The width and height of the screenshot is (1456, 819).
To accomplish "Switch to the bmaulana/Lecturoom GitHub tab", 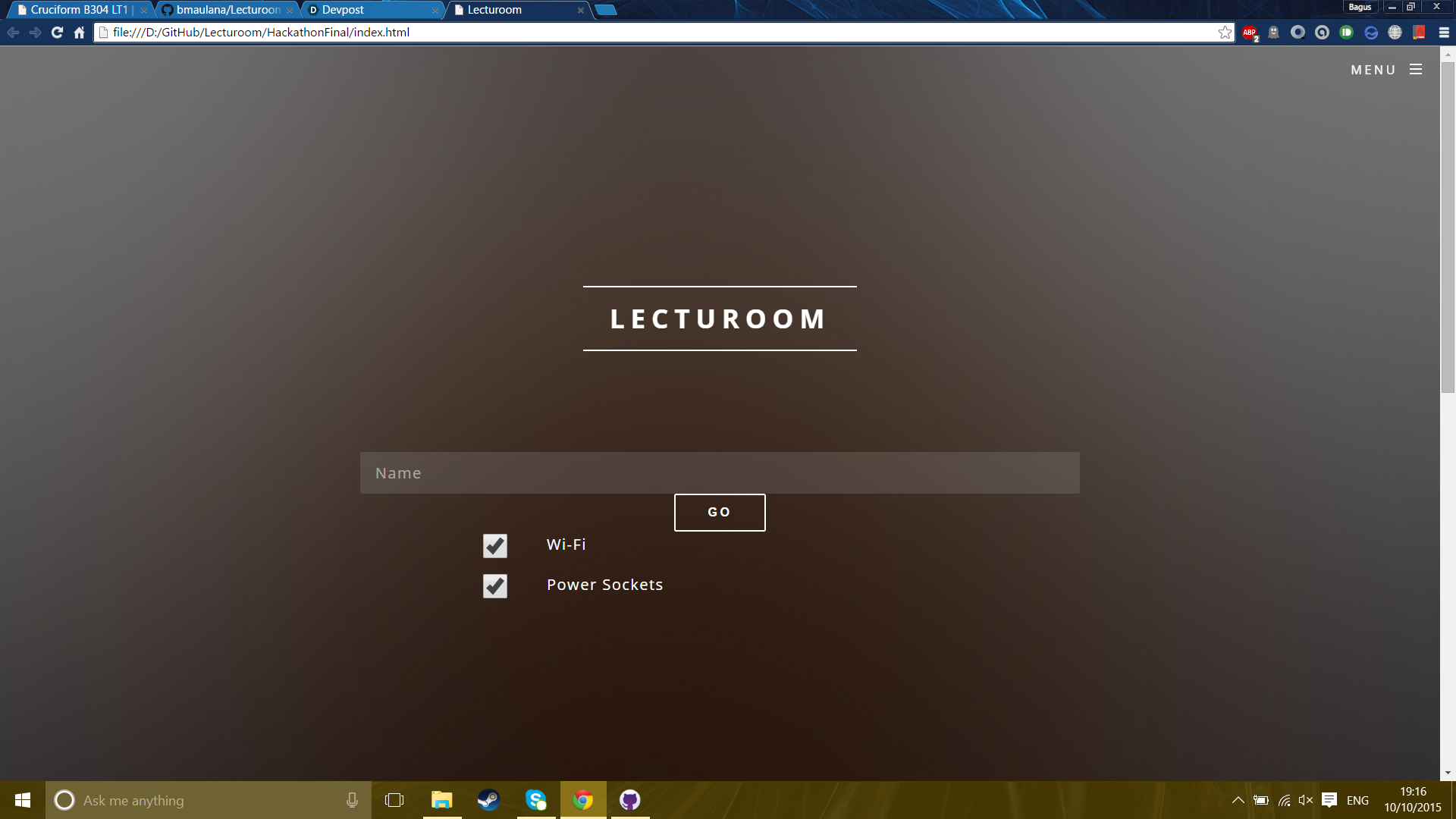I will pyautogui.click(x=227, y=10).
